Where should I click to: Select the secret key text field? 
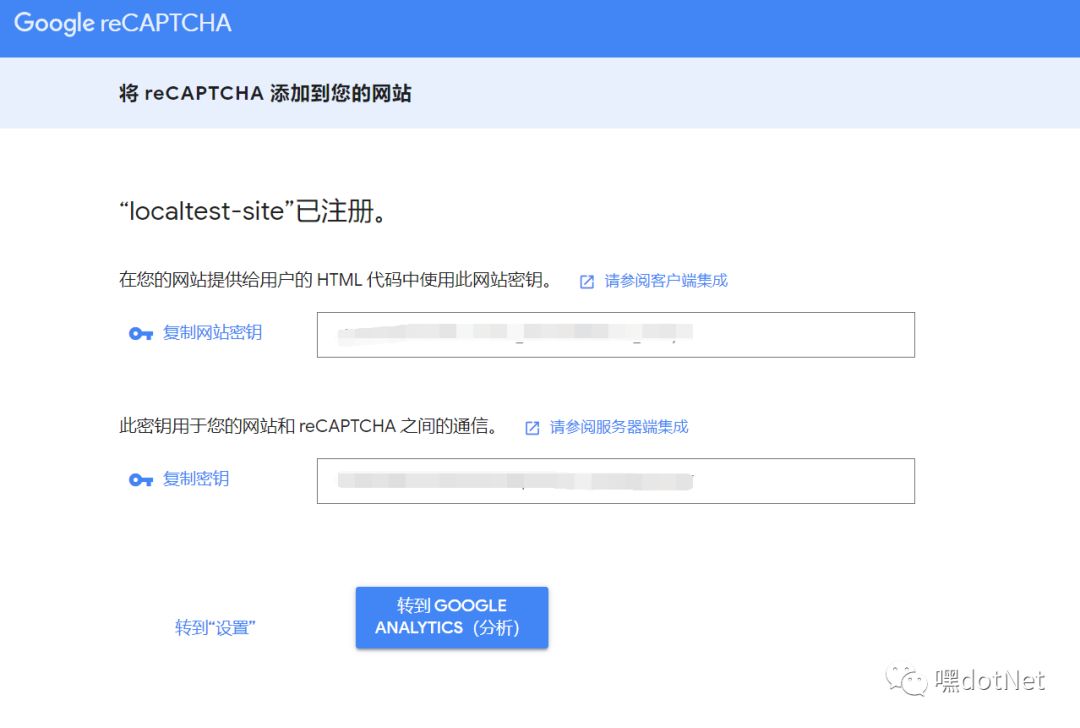point(616,481)
